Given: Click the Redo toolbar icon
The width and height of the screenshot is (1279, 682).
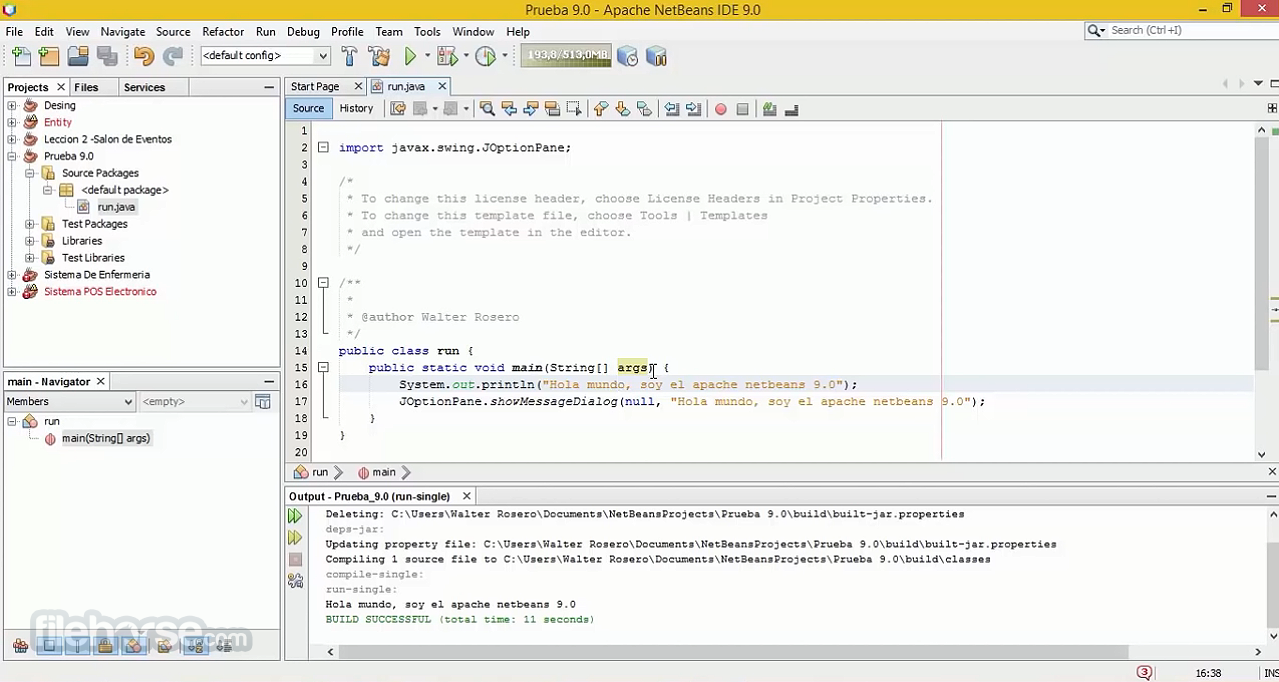Looking at the screenshot, I should [172, 57].
